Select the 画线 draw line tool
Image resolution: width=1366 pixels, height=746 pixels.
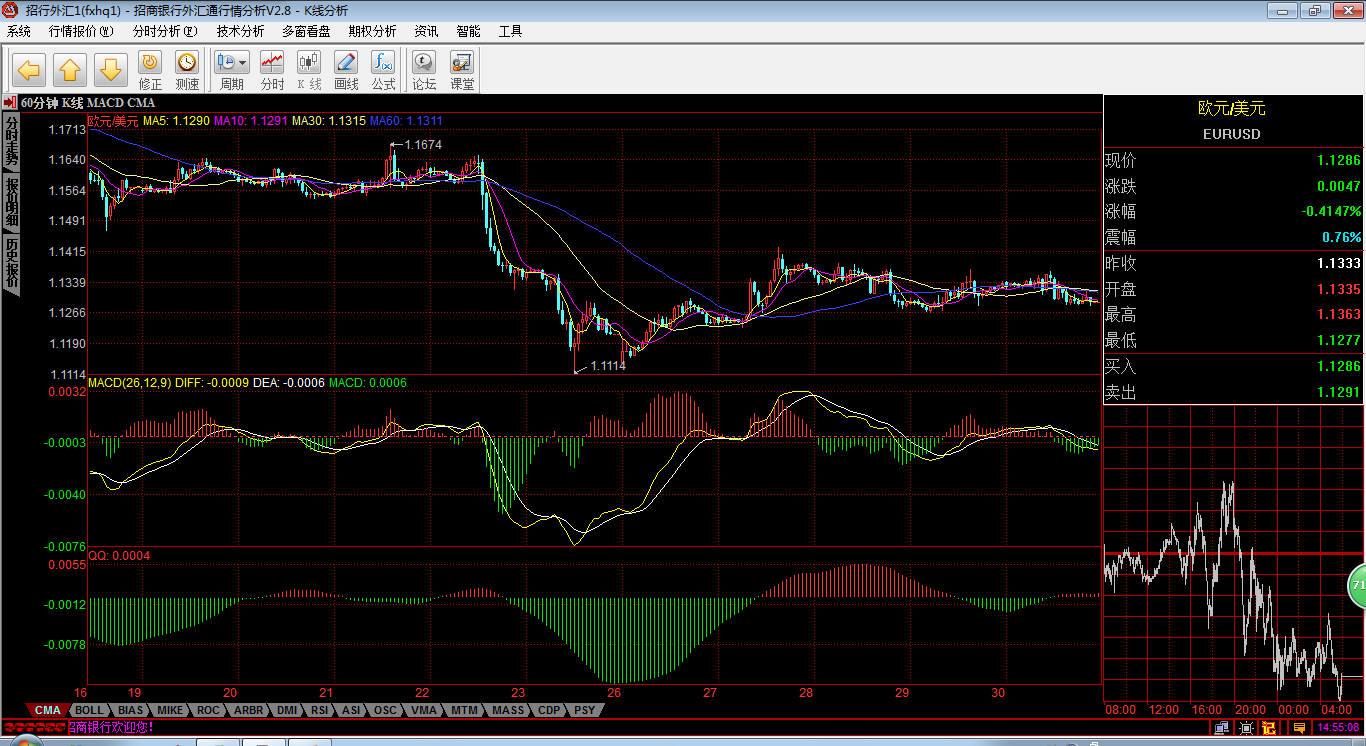point(346,70)
